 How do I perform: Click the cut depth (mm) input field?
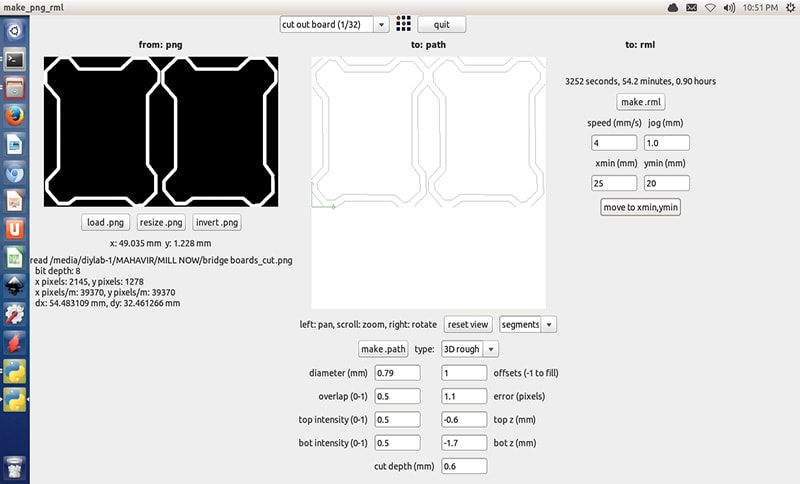(464, 466)
